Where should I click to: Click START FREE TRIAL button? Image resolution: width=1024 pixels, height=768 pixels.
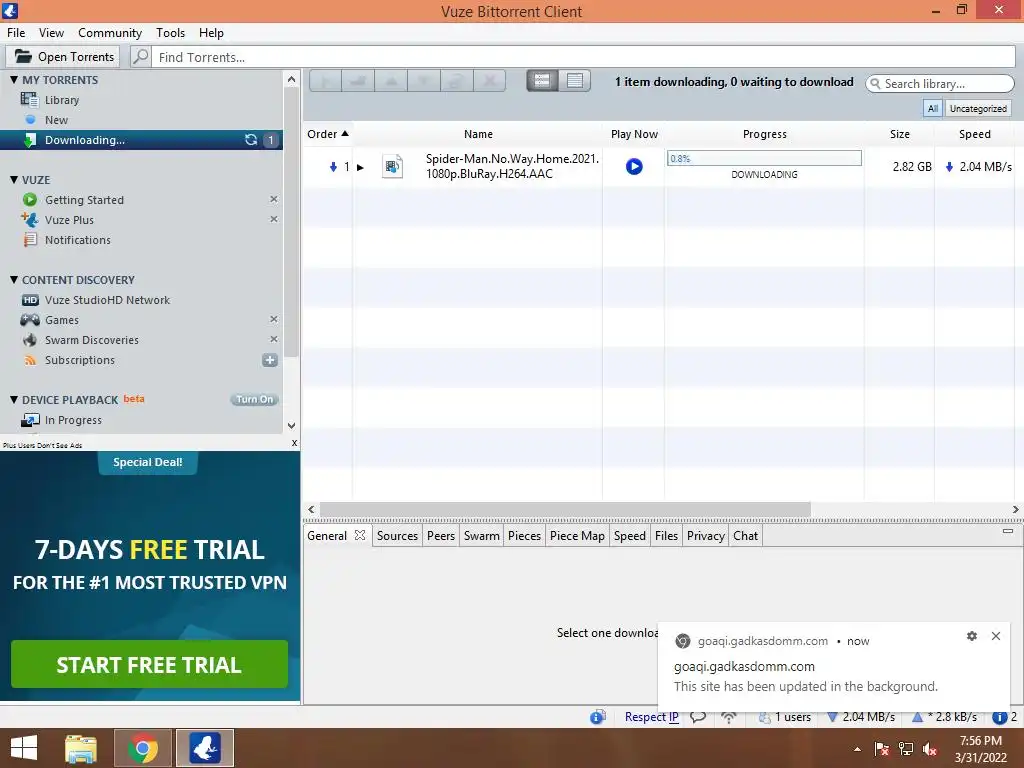[x=149, y=665]
